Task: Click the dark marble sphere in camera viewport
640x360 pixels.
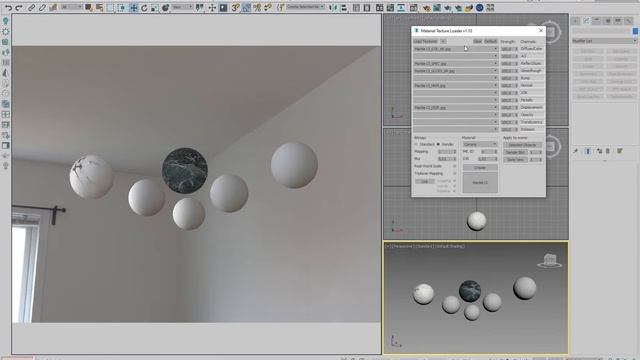Action: [185, 171]
